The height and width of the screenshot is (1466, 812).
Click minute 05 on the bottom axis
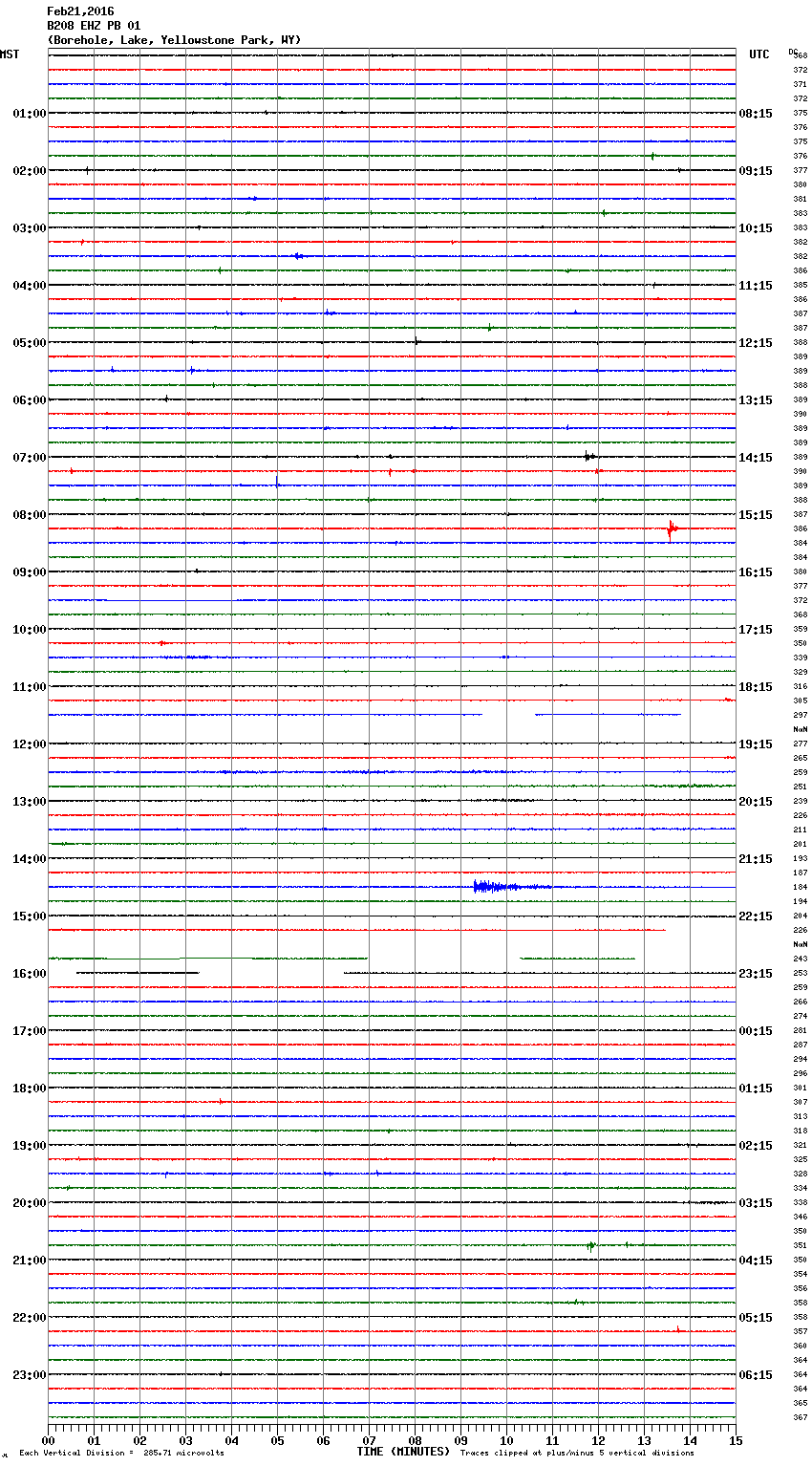pos(277,1440)
